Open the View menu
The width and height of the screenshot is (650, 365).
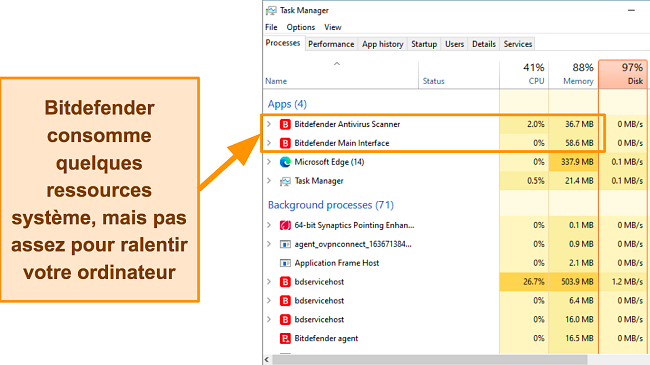tap(332, 27)
